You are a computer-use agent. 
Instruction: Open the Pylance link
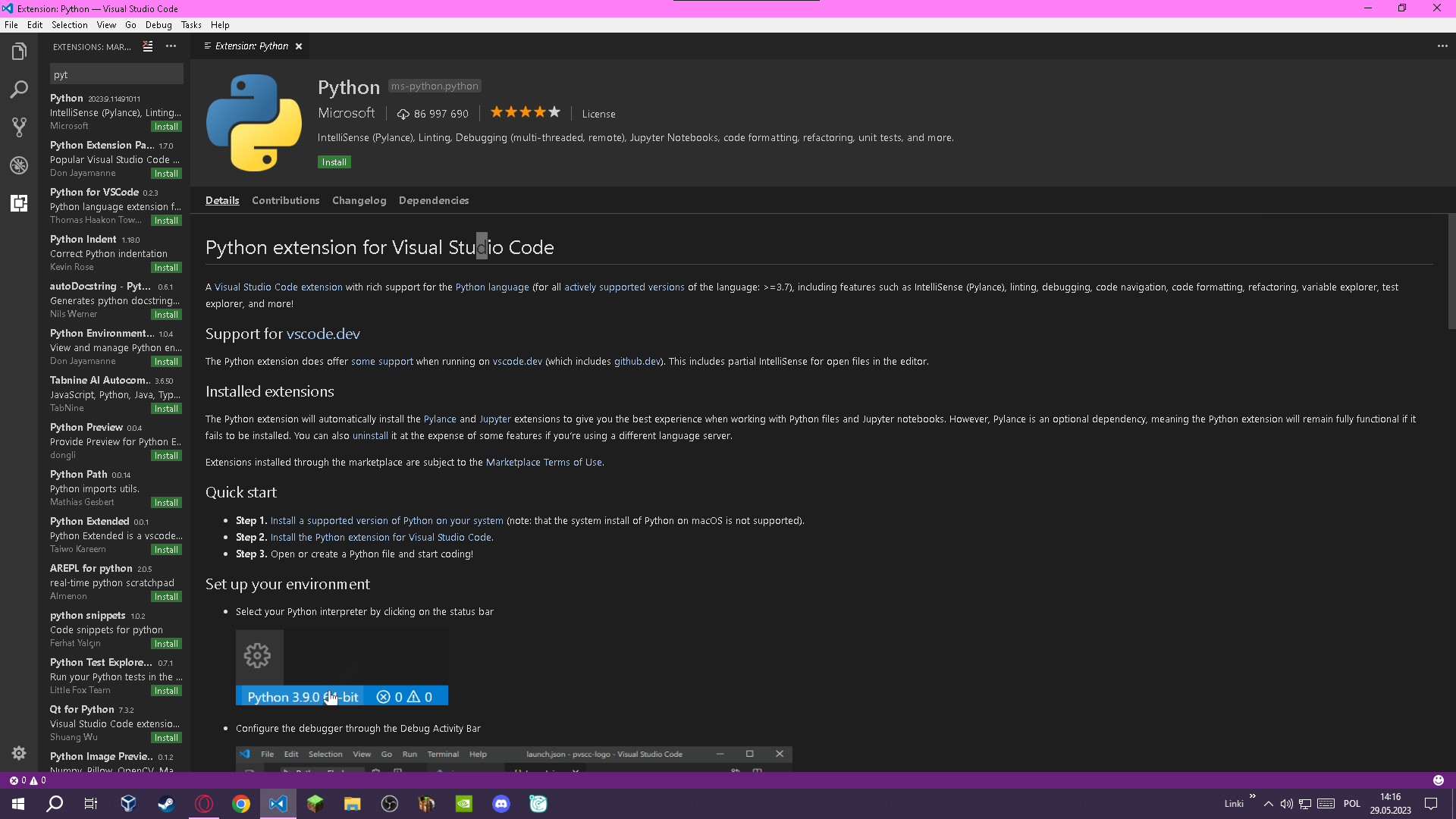440,419
